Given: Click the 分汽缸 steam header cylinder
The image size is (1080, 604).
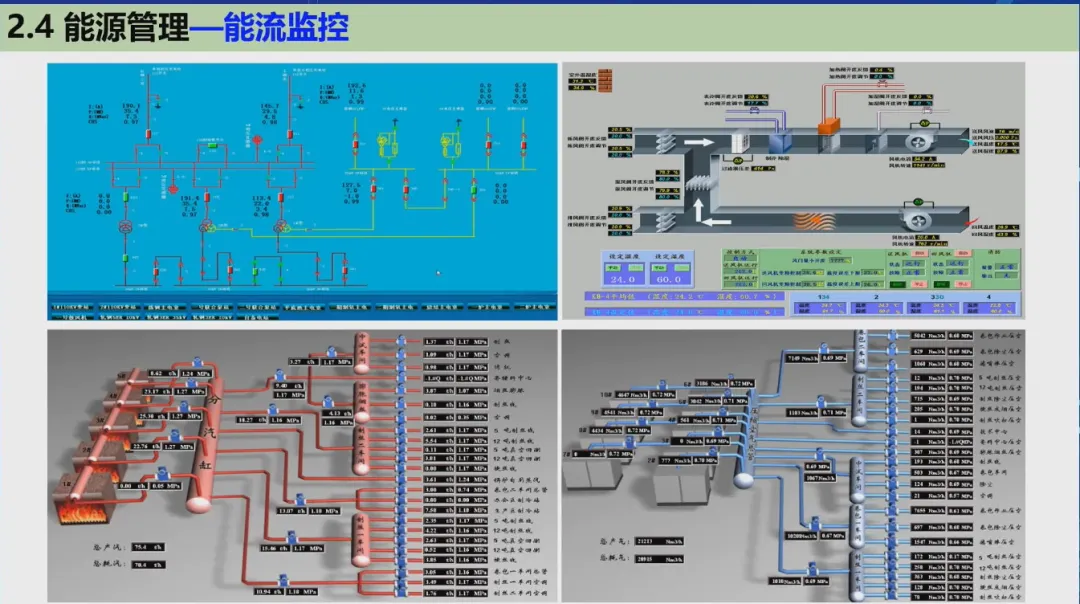Looking at the screenshot, I should tap(206, 444).
